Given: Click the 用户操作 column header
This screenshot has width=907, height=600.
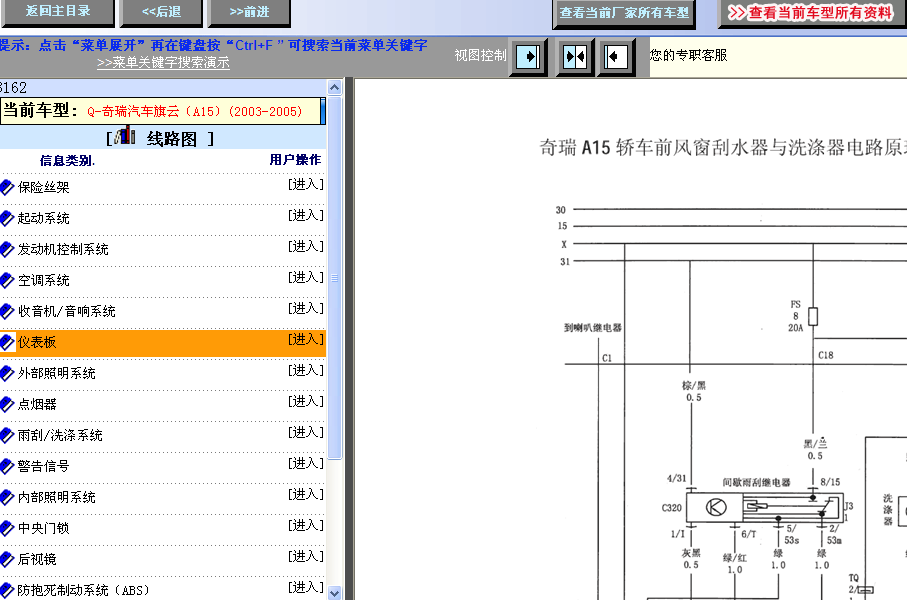Looking at the screenshot, I should click(x=295, y=160).
